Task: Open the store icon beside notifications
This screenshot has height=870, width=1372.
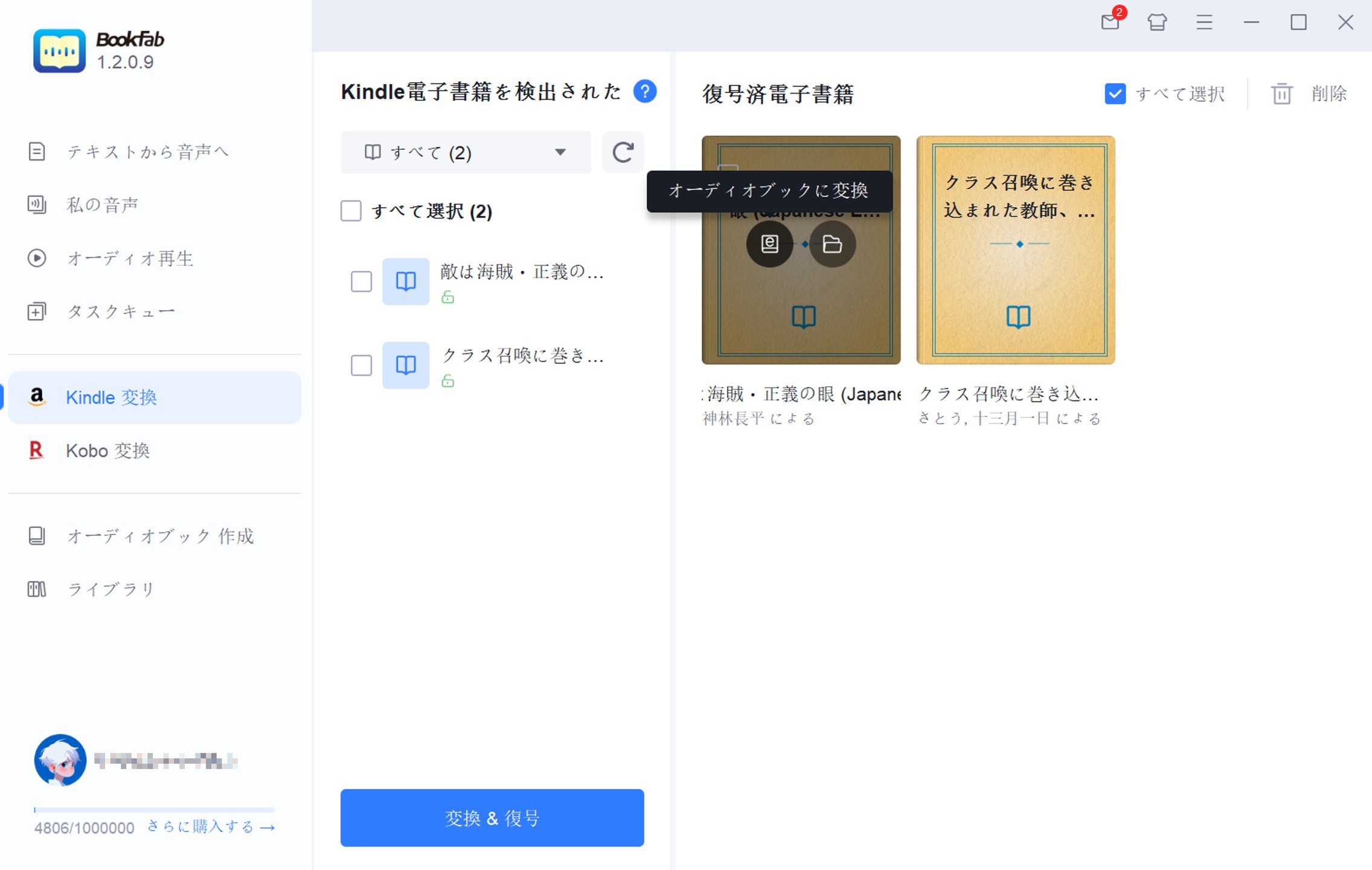Action: (1157, 22)
